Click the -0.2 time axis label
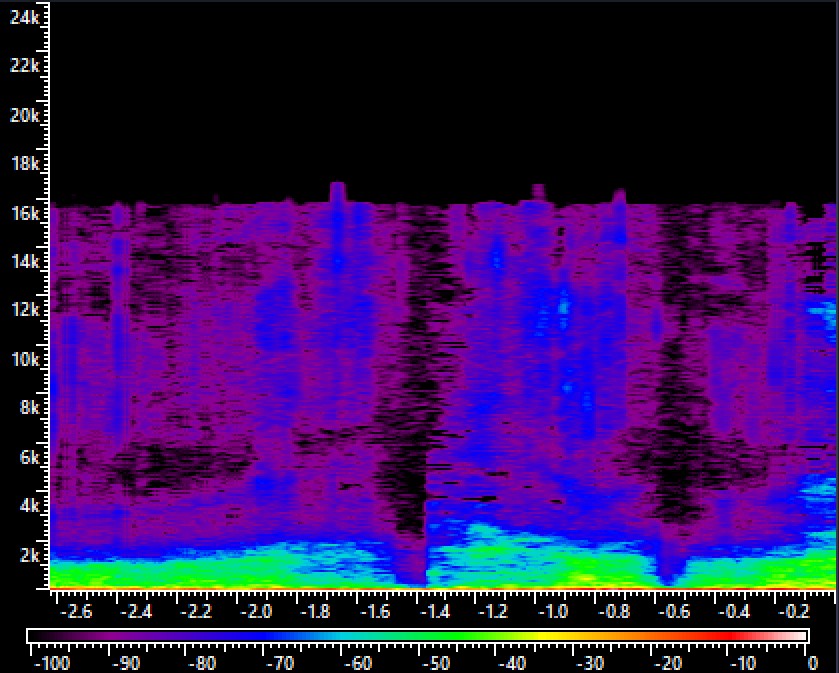Image resolution: width=839 pixels, height=673 pixels. click(792, 611)
